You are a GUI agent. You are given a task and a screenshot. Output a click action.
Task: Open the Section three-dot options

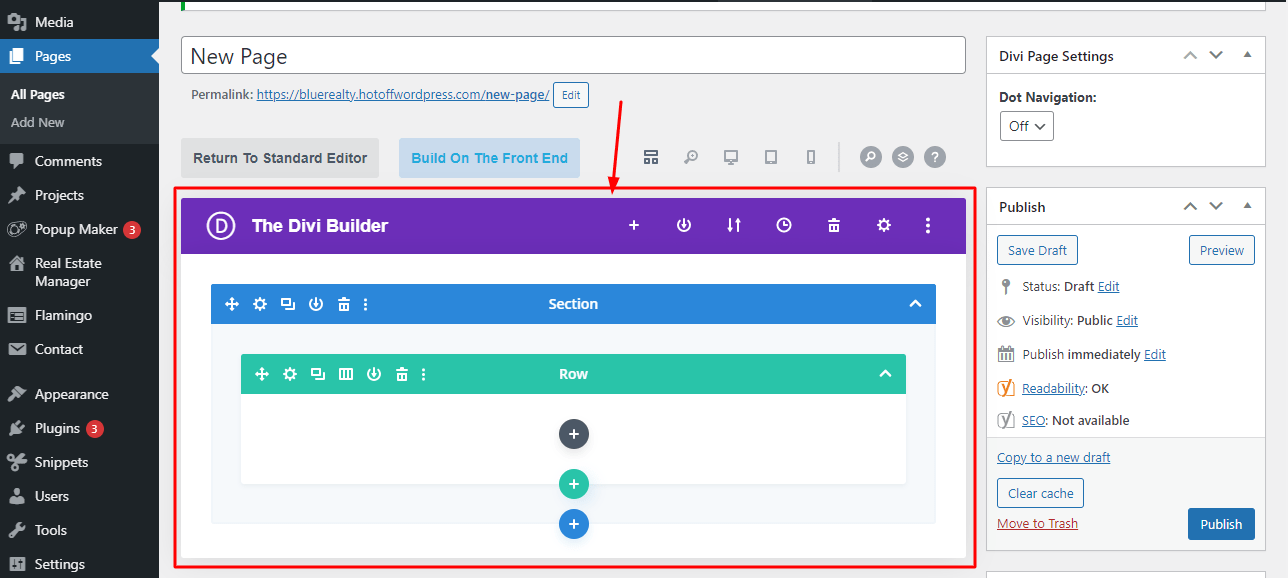tap(366, 304)
